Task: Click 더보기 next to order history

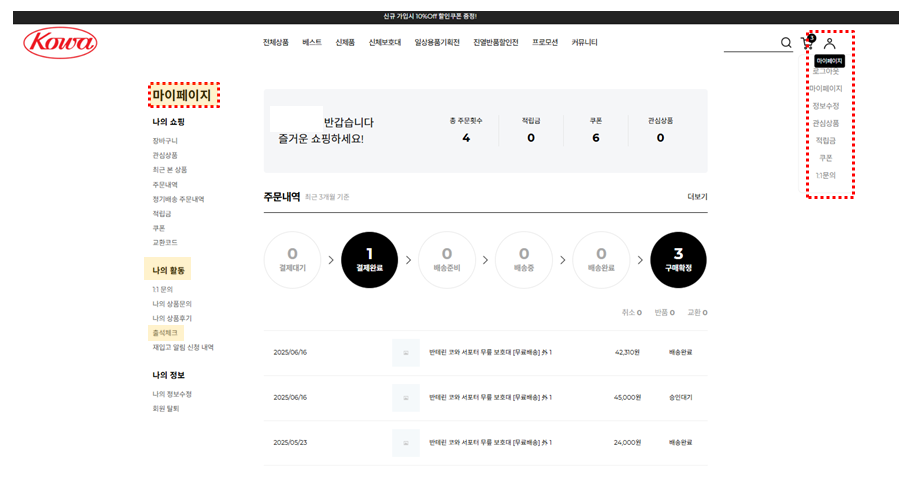Action: pos(697,197)
